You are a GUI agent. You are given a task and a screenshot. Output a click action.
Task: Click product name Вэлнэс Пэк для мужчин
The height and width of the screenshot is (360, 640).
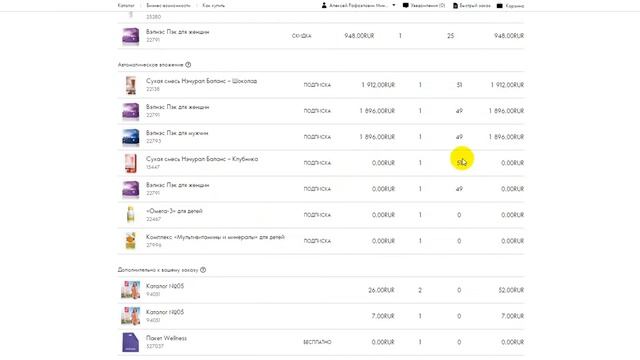pos(177,133)
